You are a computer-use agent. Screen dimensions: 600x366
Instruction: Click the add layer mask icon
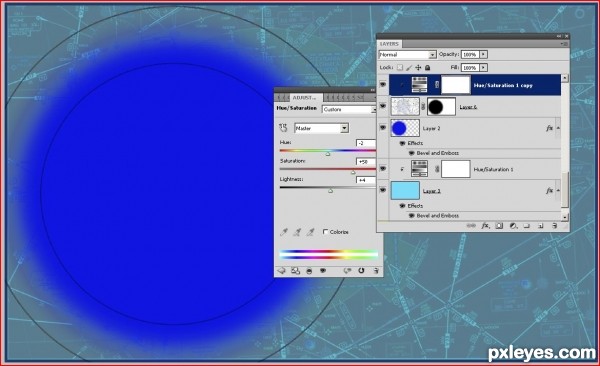(x=499, y=226)
